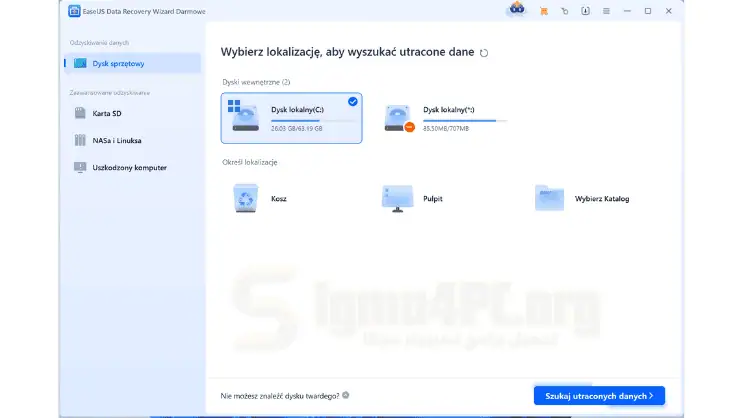Click the help question mark icon
The image size is (743, 418).
pos(345,395)
